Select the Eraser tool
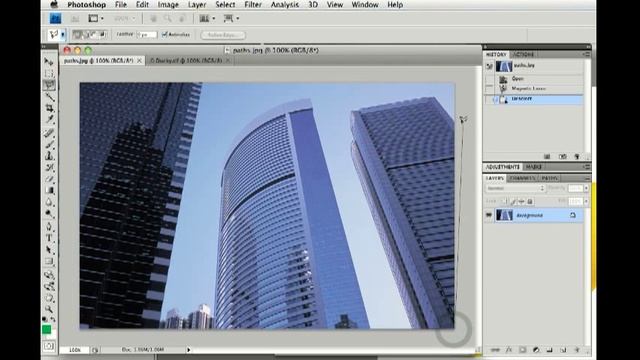Image resolution: width=640 pixels, height=360 pixels. pos(49,178)
